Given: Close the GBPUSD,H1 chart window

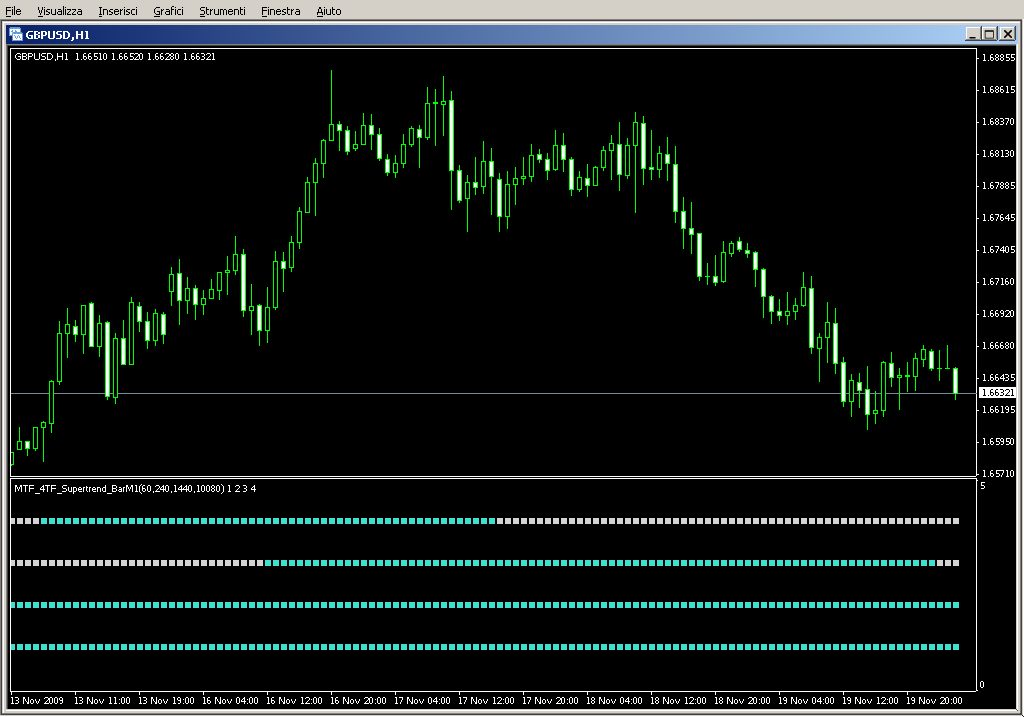Looking at the screenshot, I should pos(1008,34).
